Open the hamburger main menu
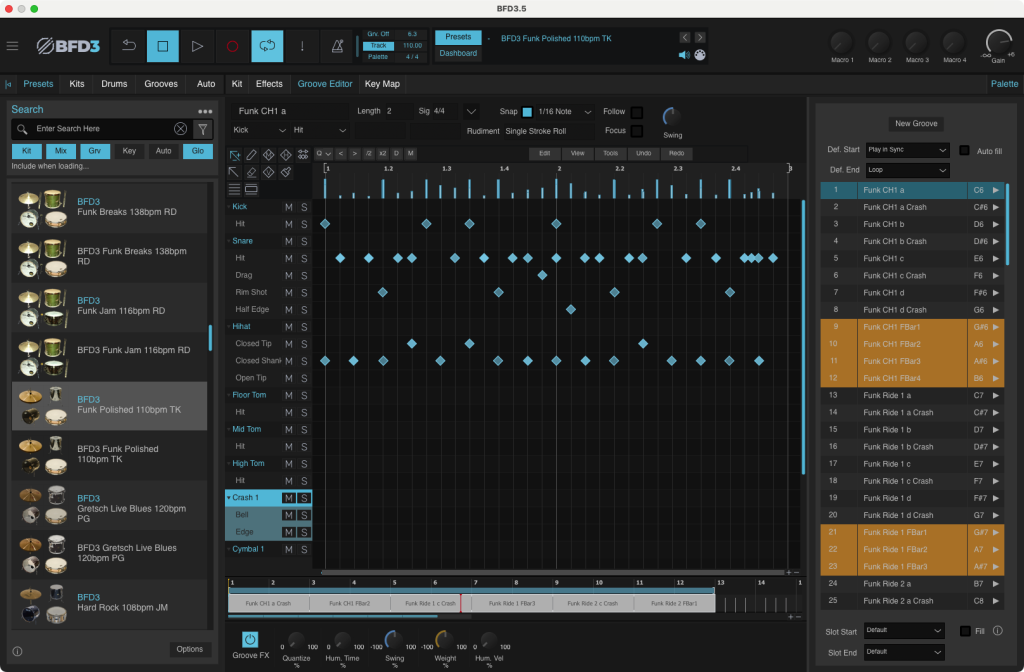 coord(12,46)
